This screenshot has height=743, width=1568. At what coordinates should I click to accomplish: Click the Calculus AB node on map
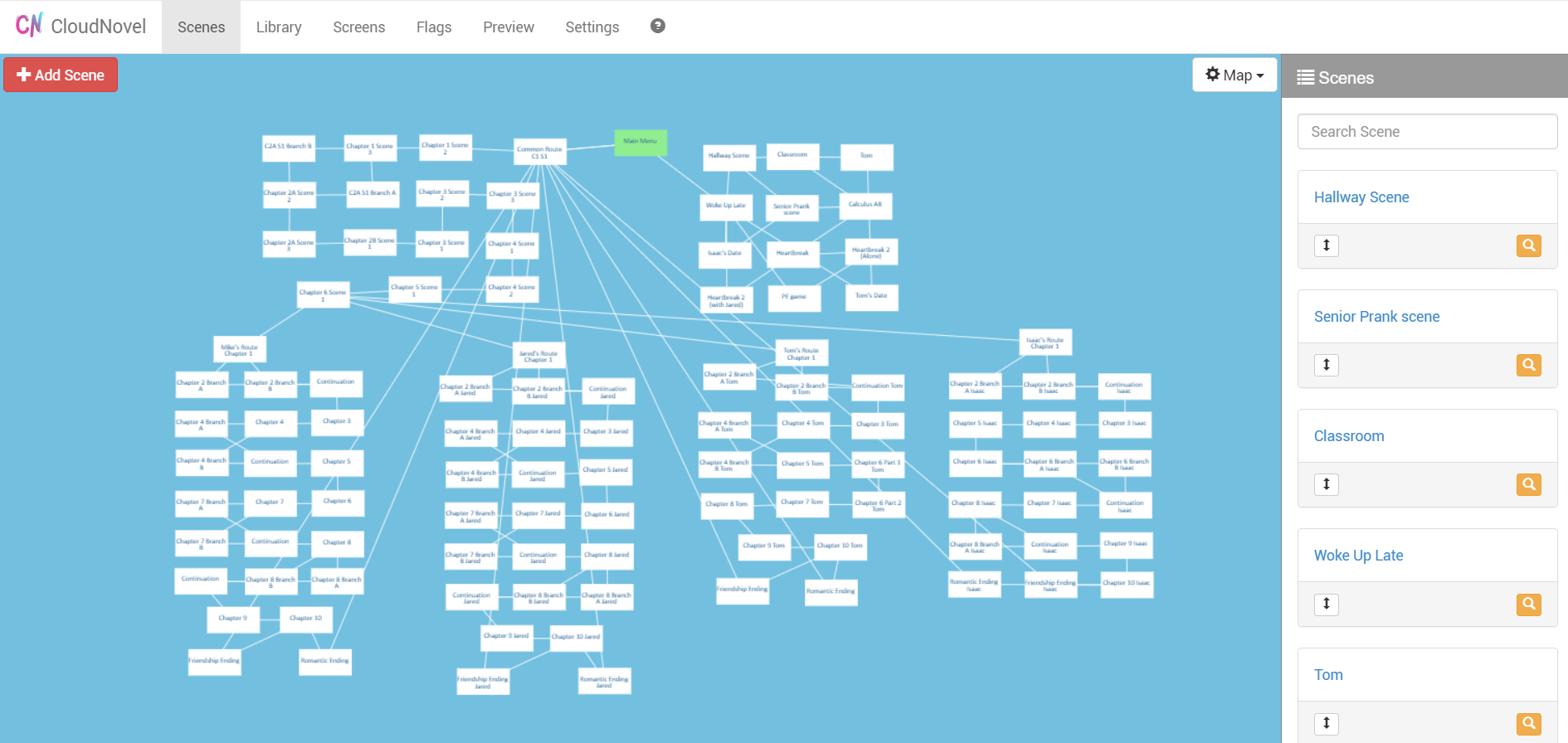click(x=865, y=206)
